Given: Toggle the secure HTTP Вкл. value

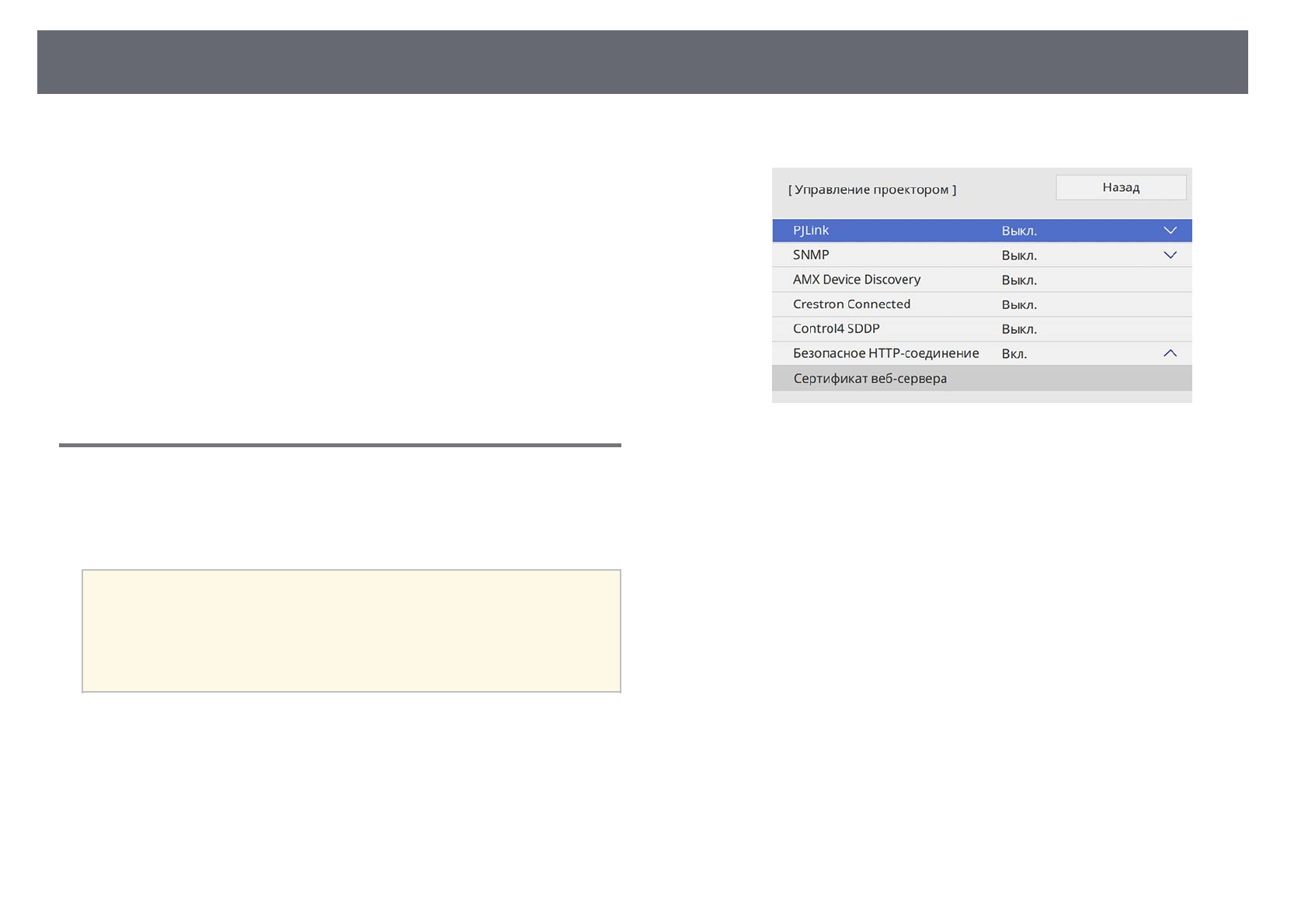Looking at the screenshot, I should tap(1014, 354).
